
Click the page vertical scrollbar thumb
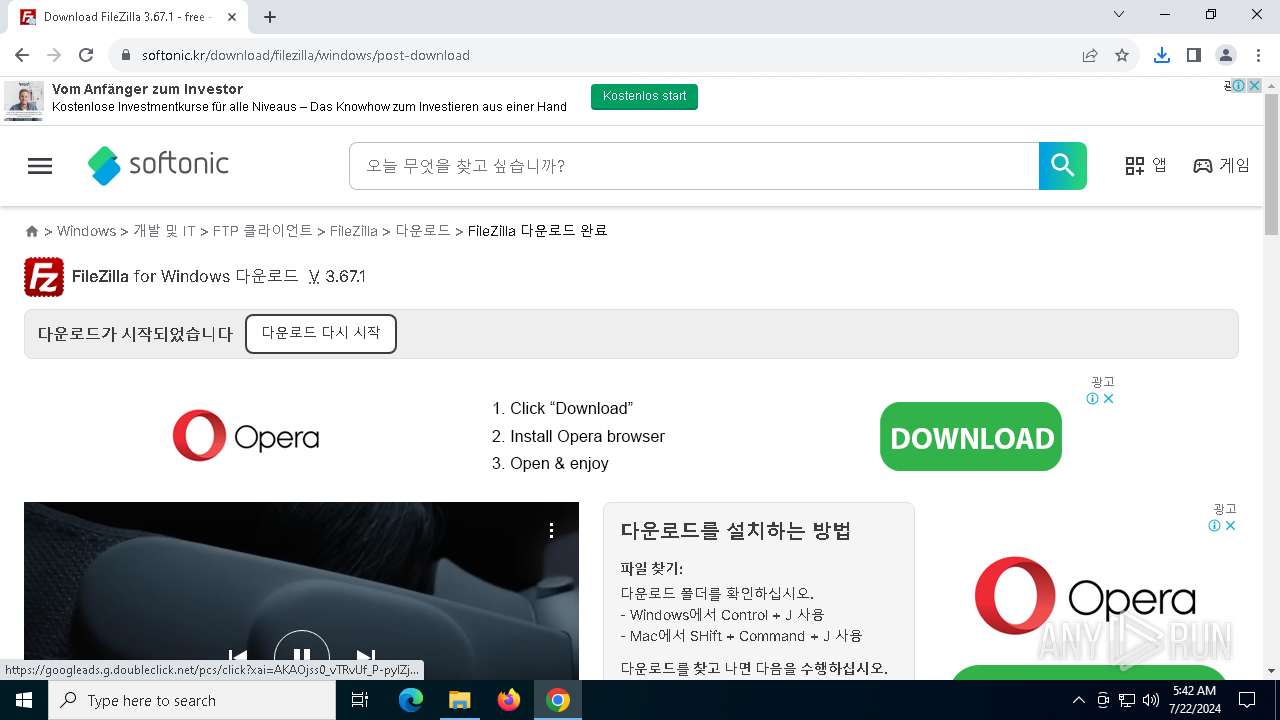click(x=1272, y=165)
